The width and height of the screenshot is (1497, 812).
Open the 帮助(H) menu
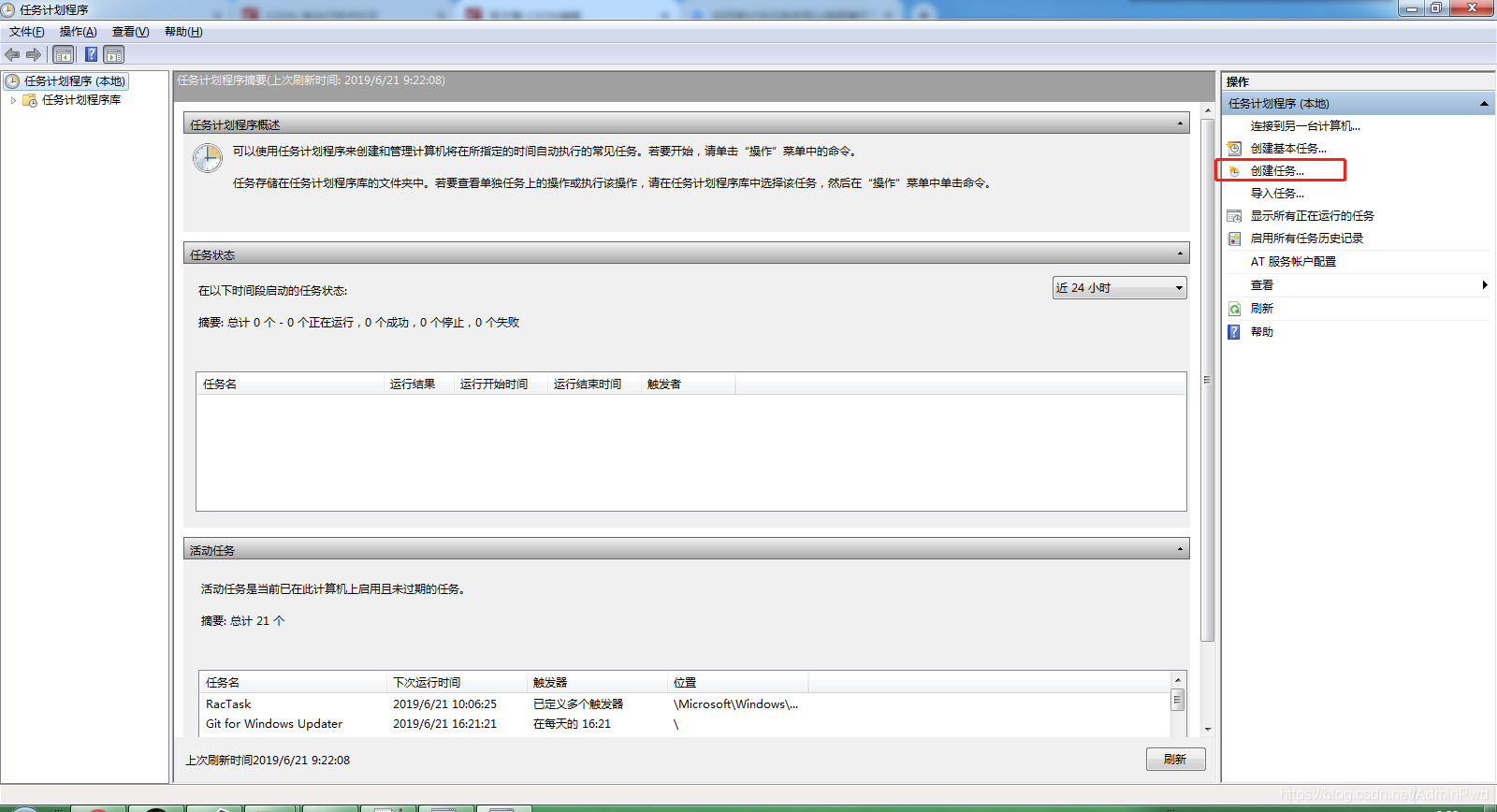183,32
